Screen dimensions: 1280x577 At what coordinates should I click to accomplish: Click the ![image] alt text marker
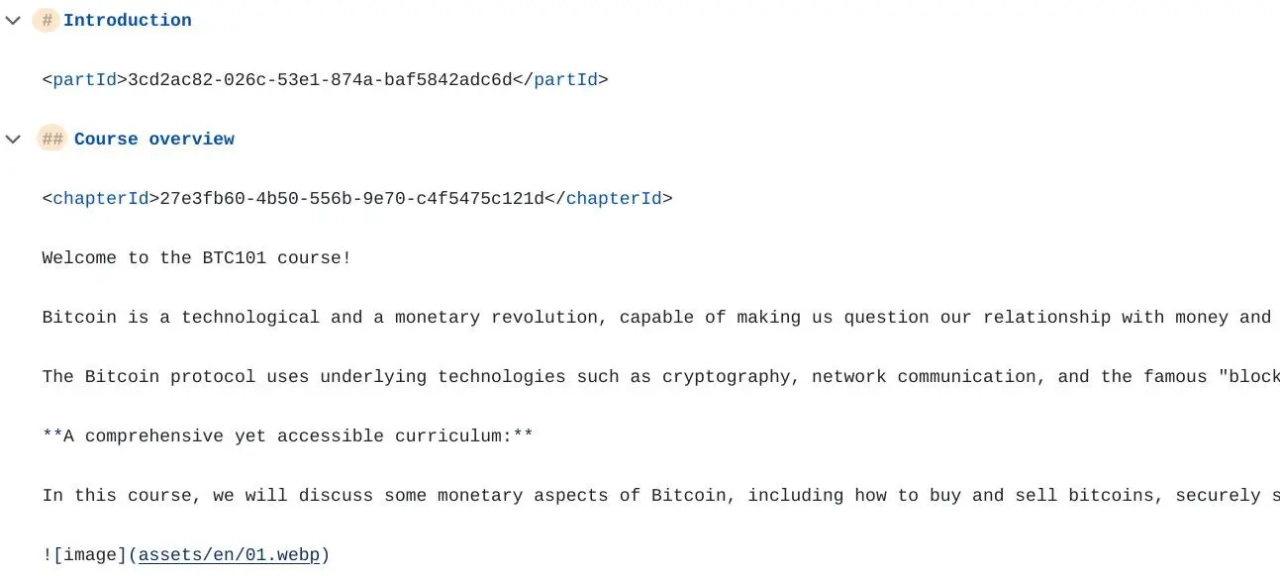(85, 555)
